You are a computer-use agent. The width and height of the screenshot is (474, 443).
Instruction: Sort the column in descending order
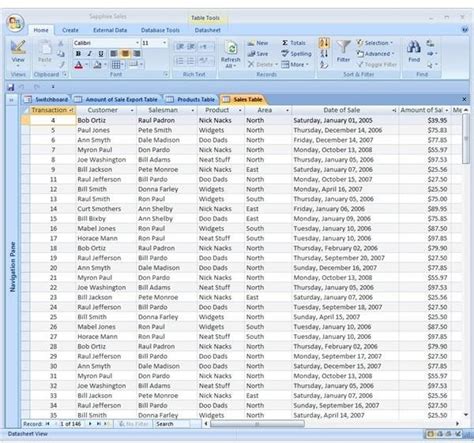click(x=324, y=53)
